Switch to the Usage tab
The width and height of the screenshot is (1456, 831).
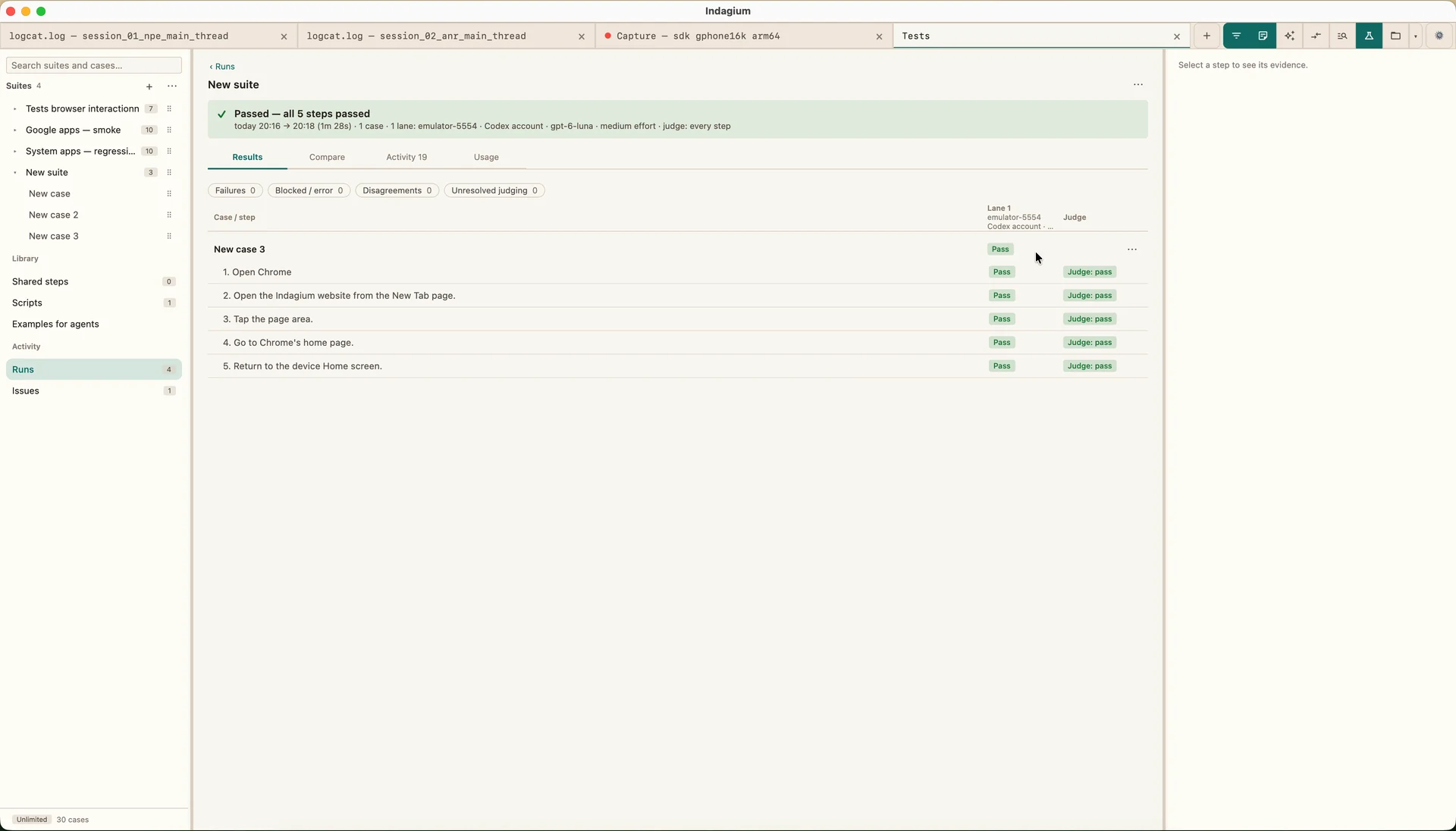(486, 157)
